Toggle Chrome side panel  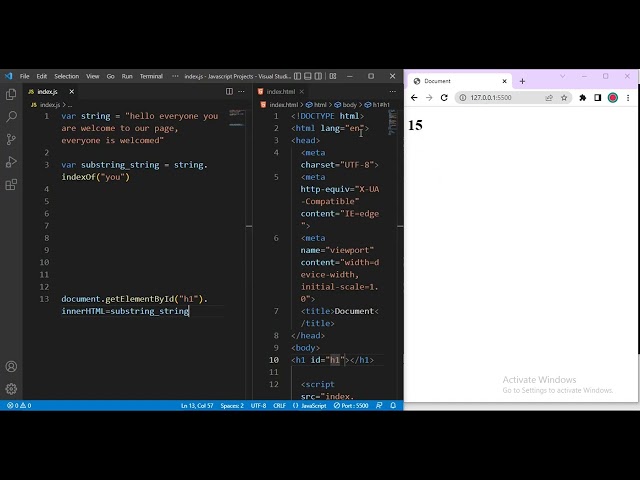click(598, 98)
